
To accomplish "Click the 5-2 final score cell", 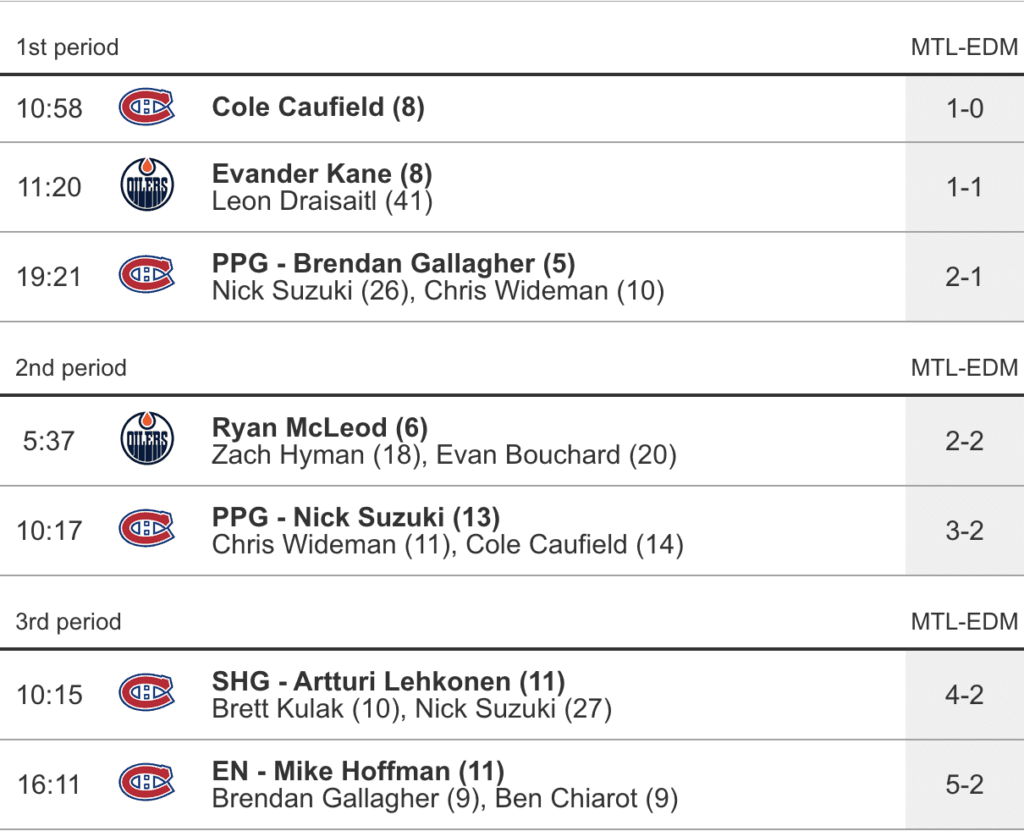I will click(x=964, y=784).
